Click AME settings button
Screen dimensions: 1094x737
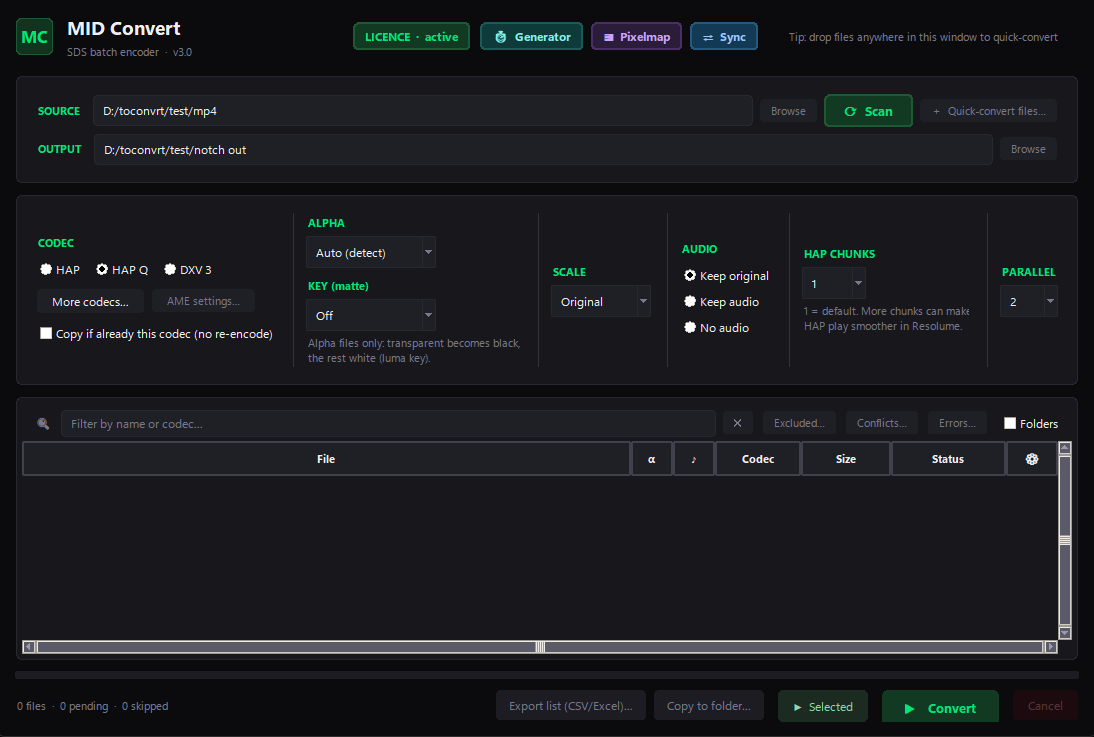[203, 301]
